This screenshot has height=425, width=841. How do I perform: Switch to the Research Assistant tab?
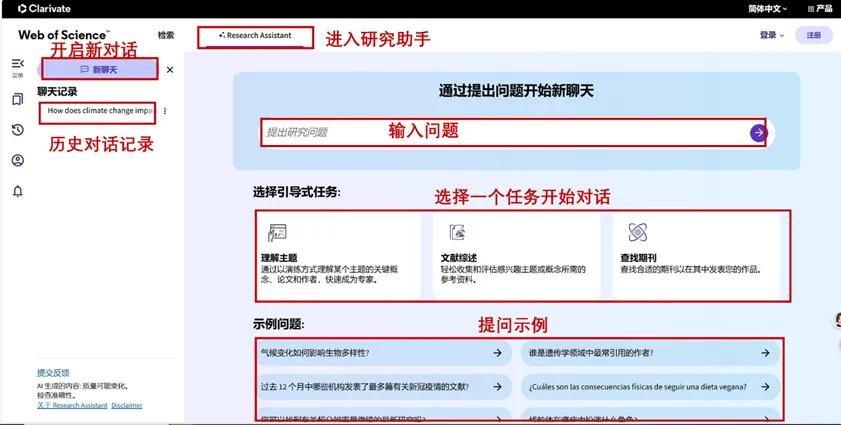coord(255,35)
